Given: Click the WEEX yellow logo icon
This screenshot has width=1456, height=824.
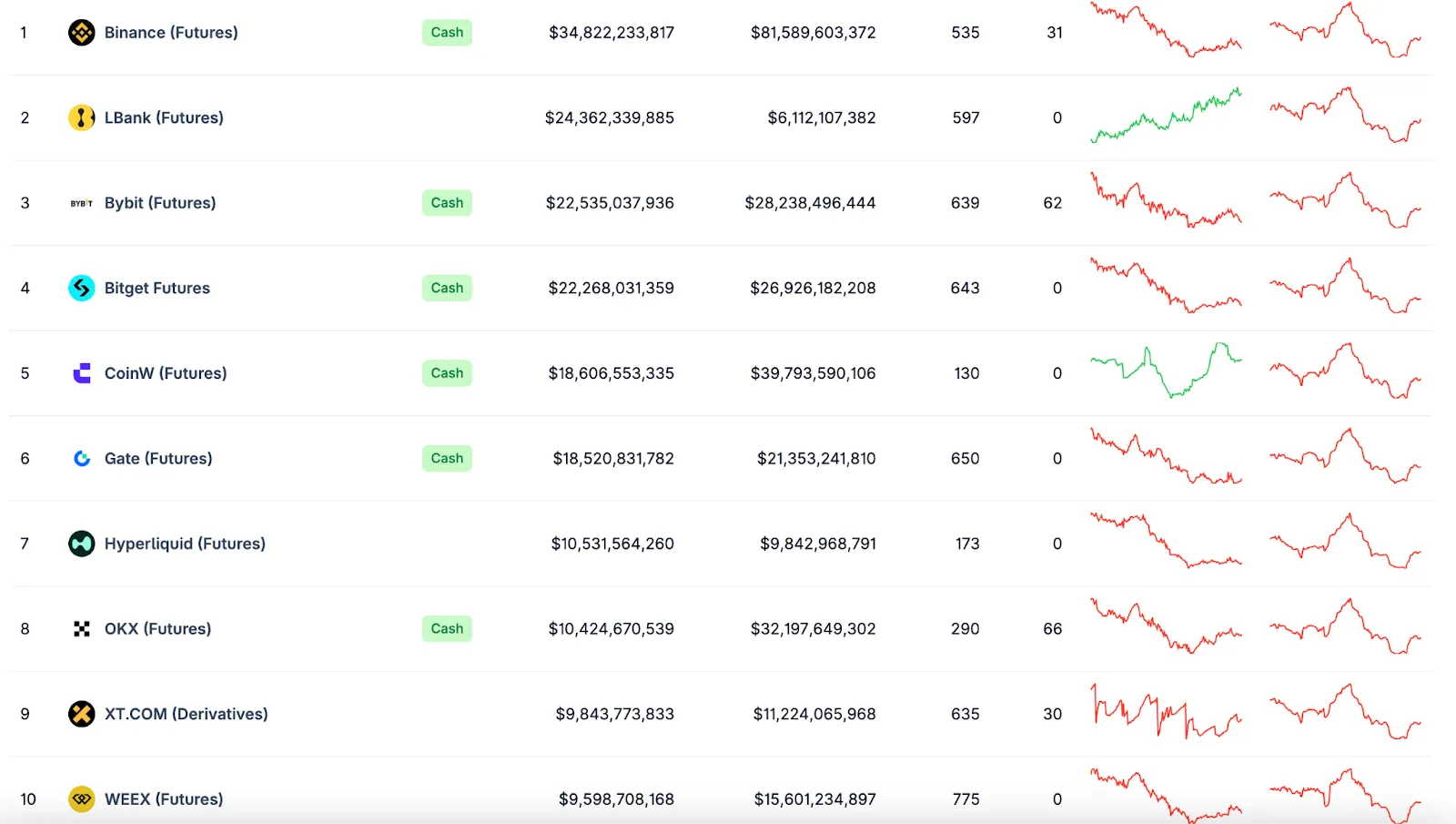Looking at the screenshot, I should [82, 799].
